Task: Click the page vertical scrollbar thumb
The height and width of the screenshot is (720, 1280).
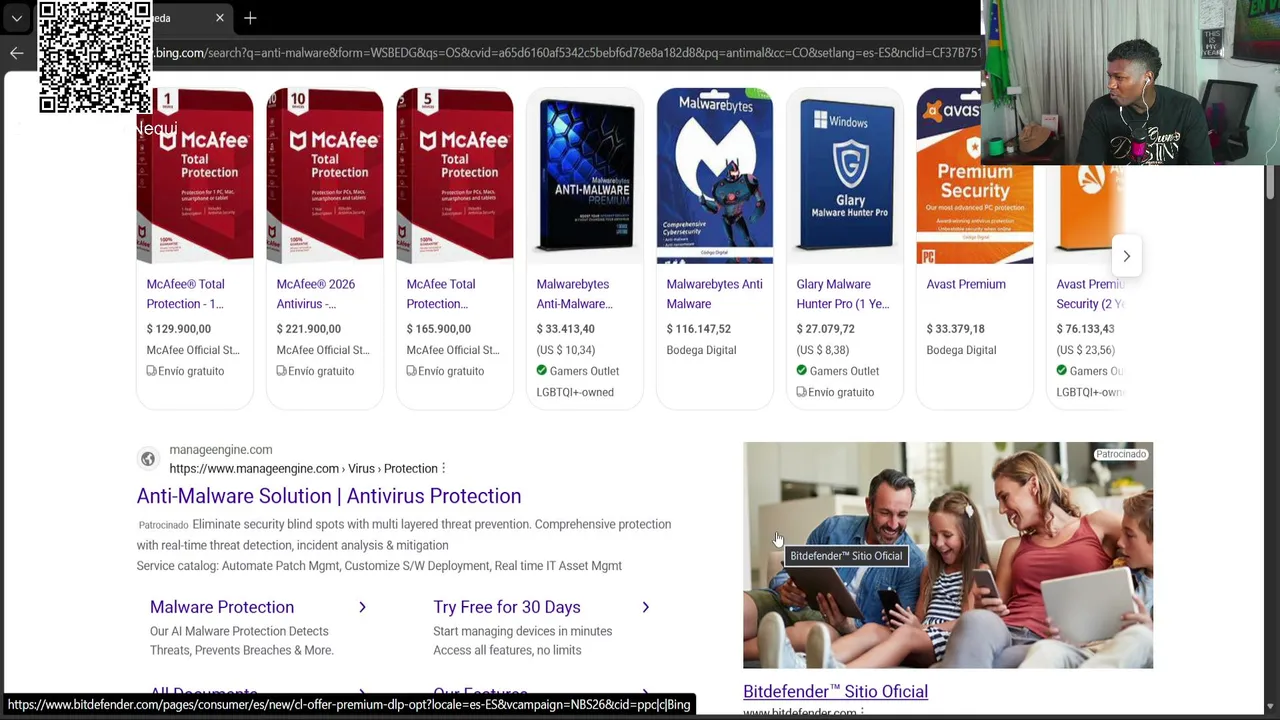Action: pyautogui.click(x=1270, y=182)
